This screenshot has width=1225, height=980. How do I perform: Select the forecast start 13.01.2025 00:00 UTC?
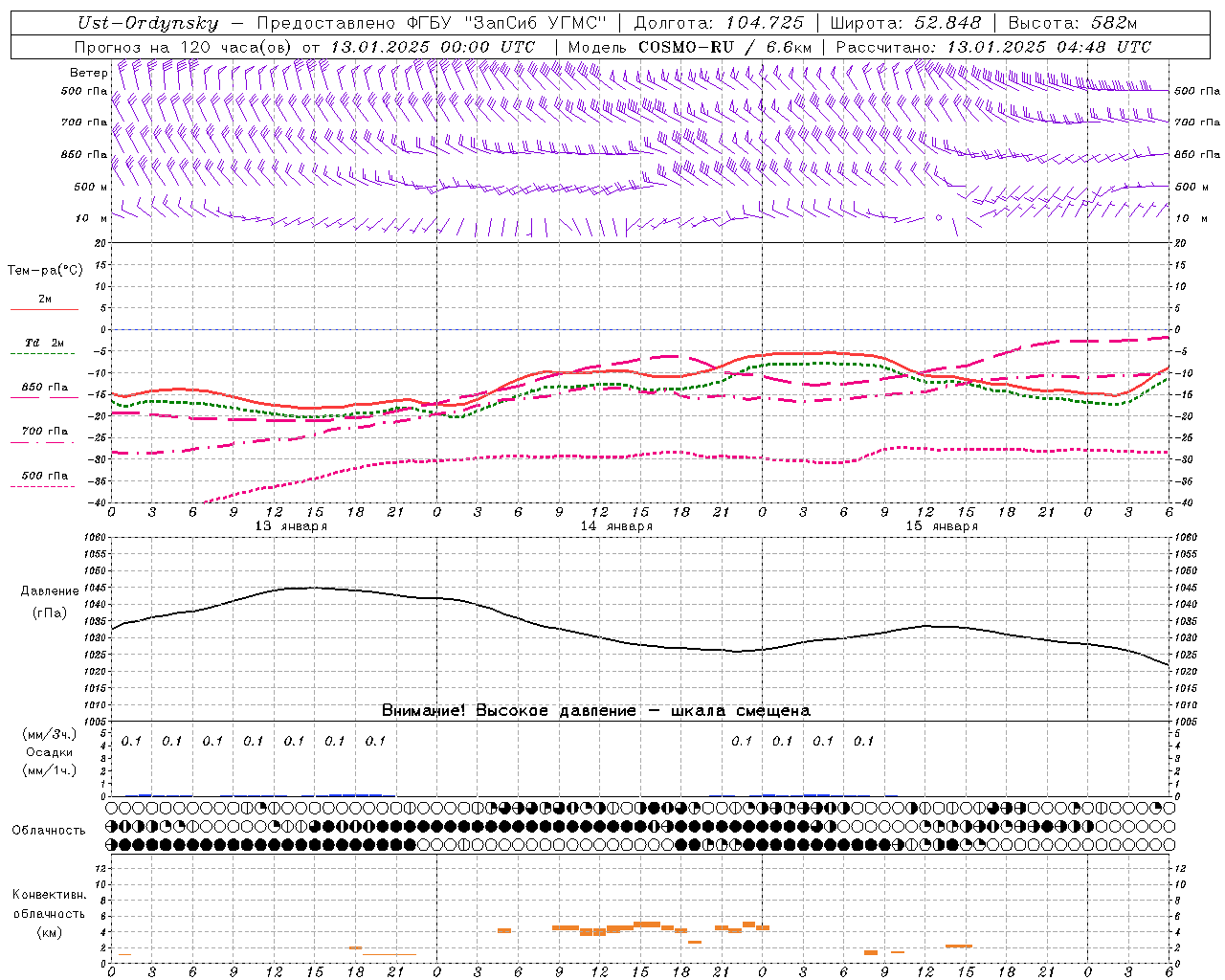click(x=433, y=47)
